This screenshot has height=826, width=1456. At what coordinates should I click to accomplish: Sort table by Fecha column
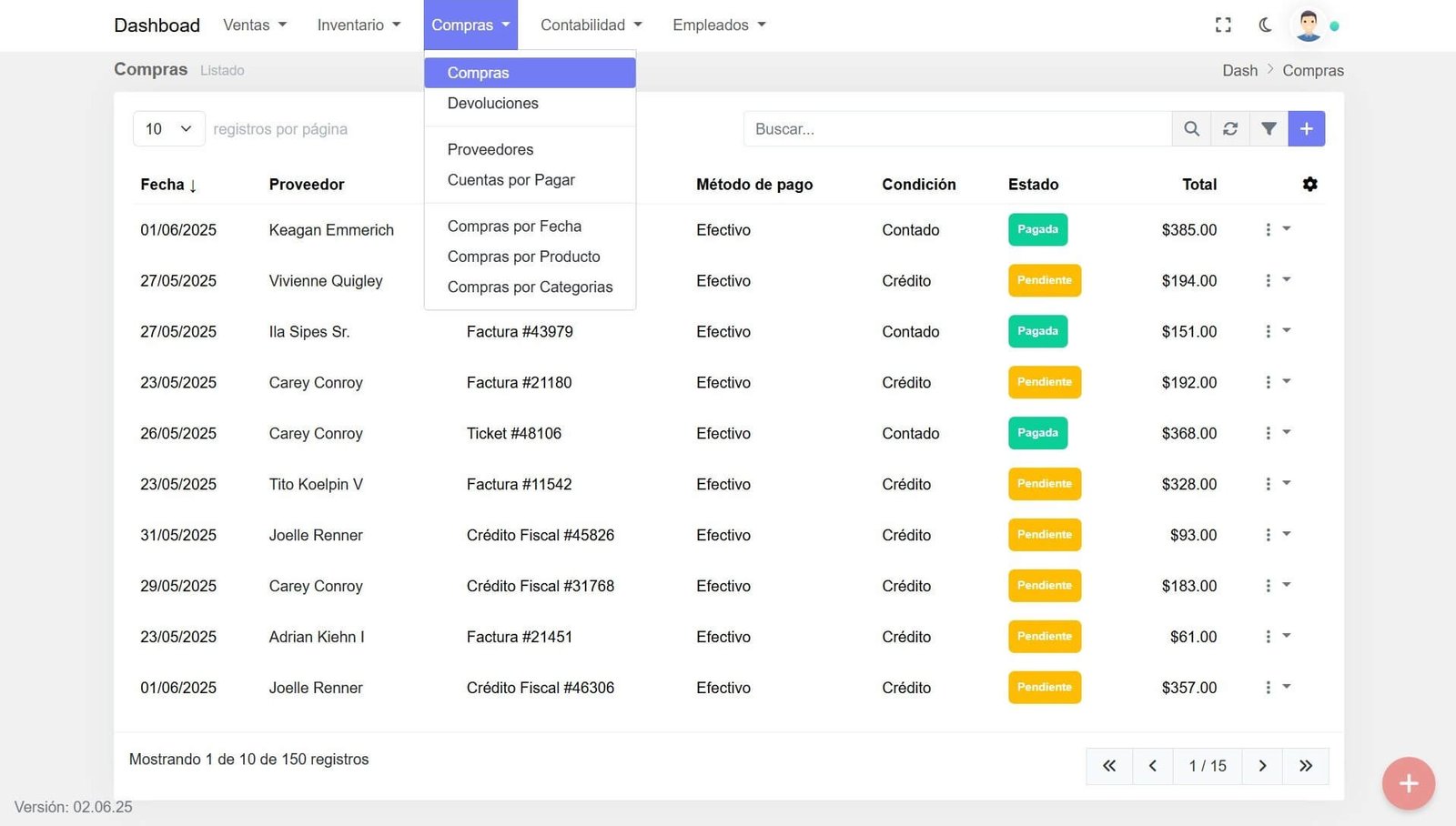[168, 185]
